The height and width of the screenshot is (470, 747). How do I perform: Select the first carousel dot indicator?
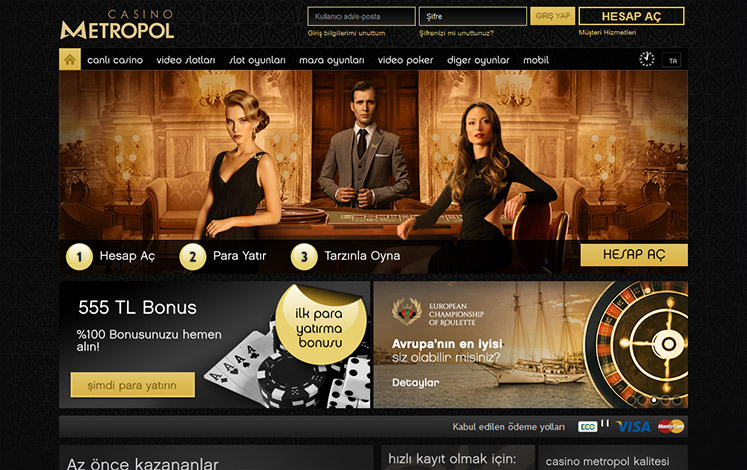coord(631,400)
